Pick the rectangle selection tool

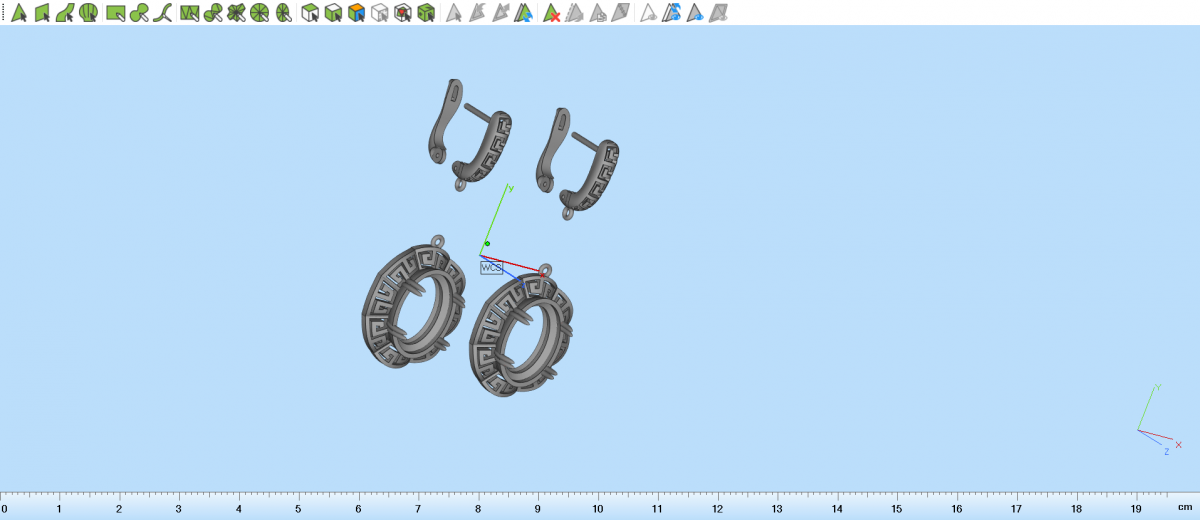click(115, 13)
